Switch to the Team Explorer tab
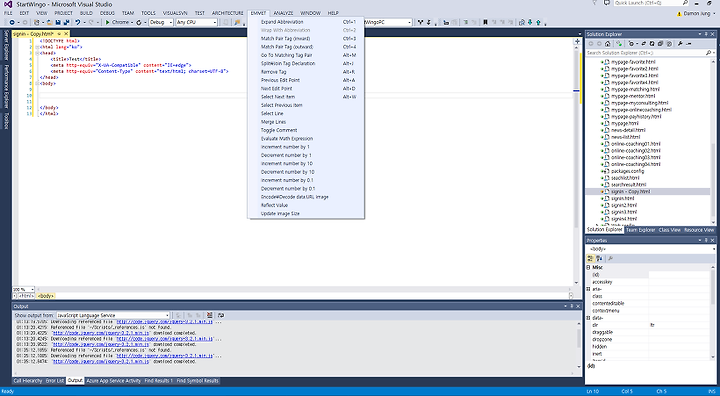This screenshot has width=720, height=396. [641, 230]
